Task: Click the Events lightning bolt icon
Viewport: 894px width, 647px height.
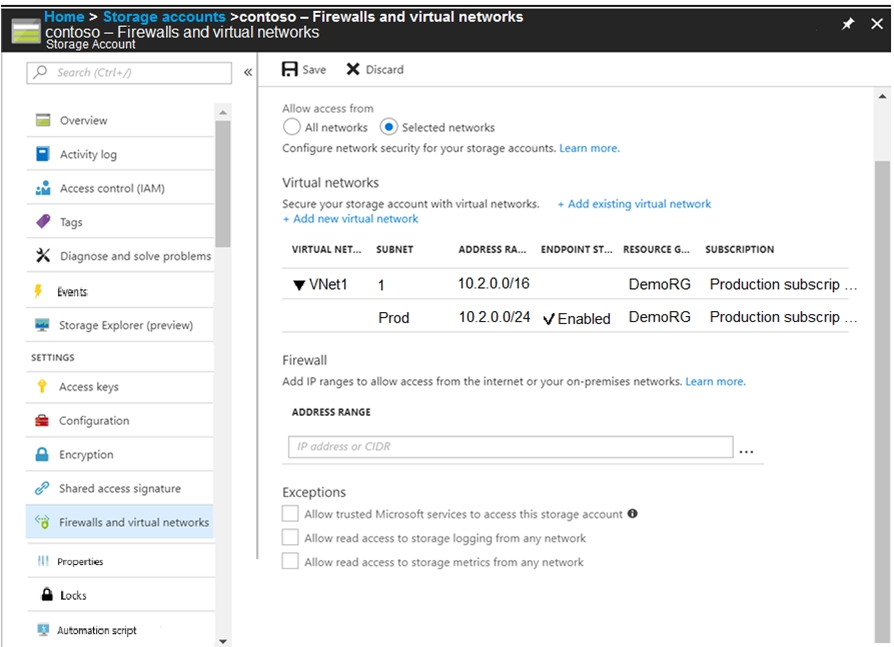Action: tap(38, 291)
